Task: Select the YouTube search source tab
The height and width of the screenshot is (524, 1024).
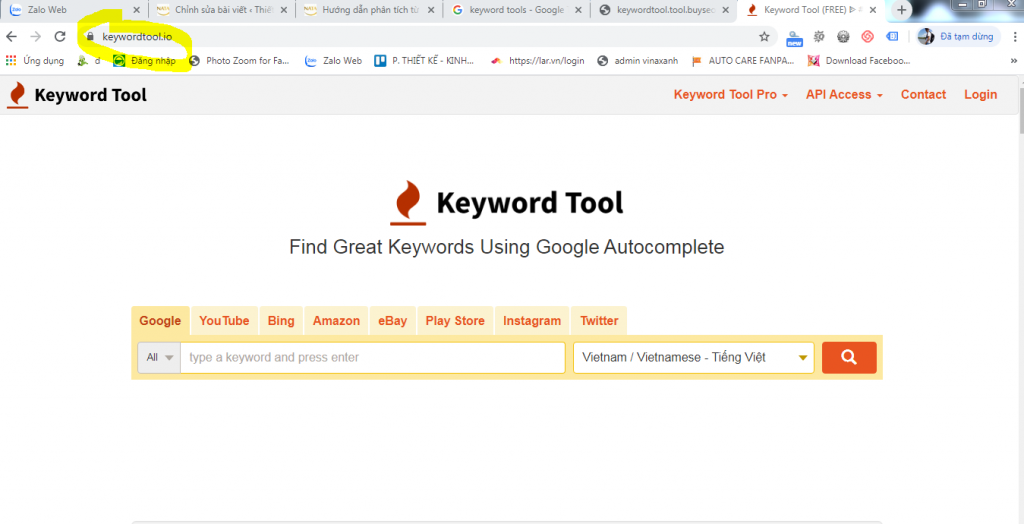Action: [224, 321]
